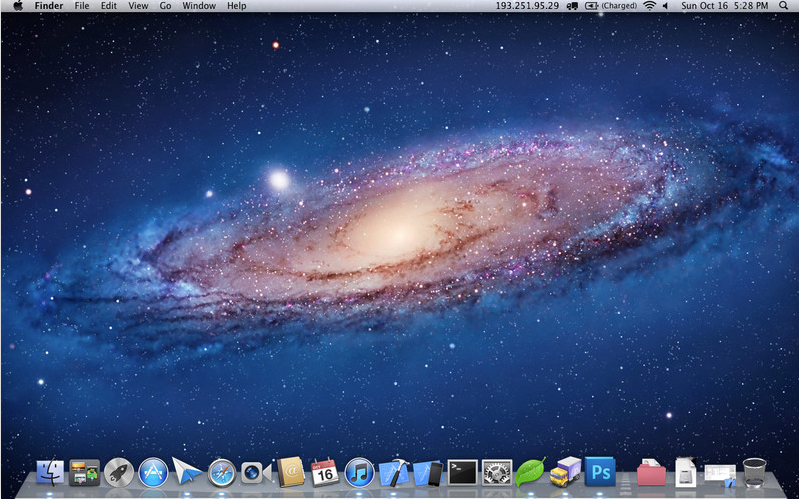
Task: Open the App Store dock icon
Action: click(153, 472)
